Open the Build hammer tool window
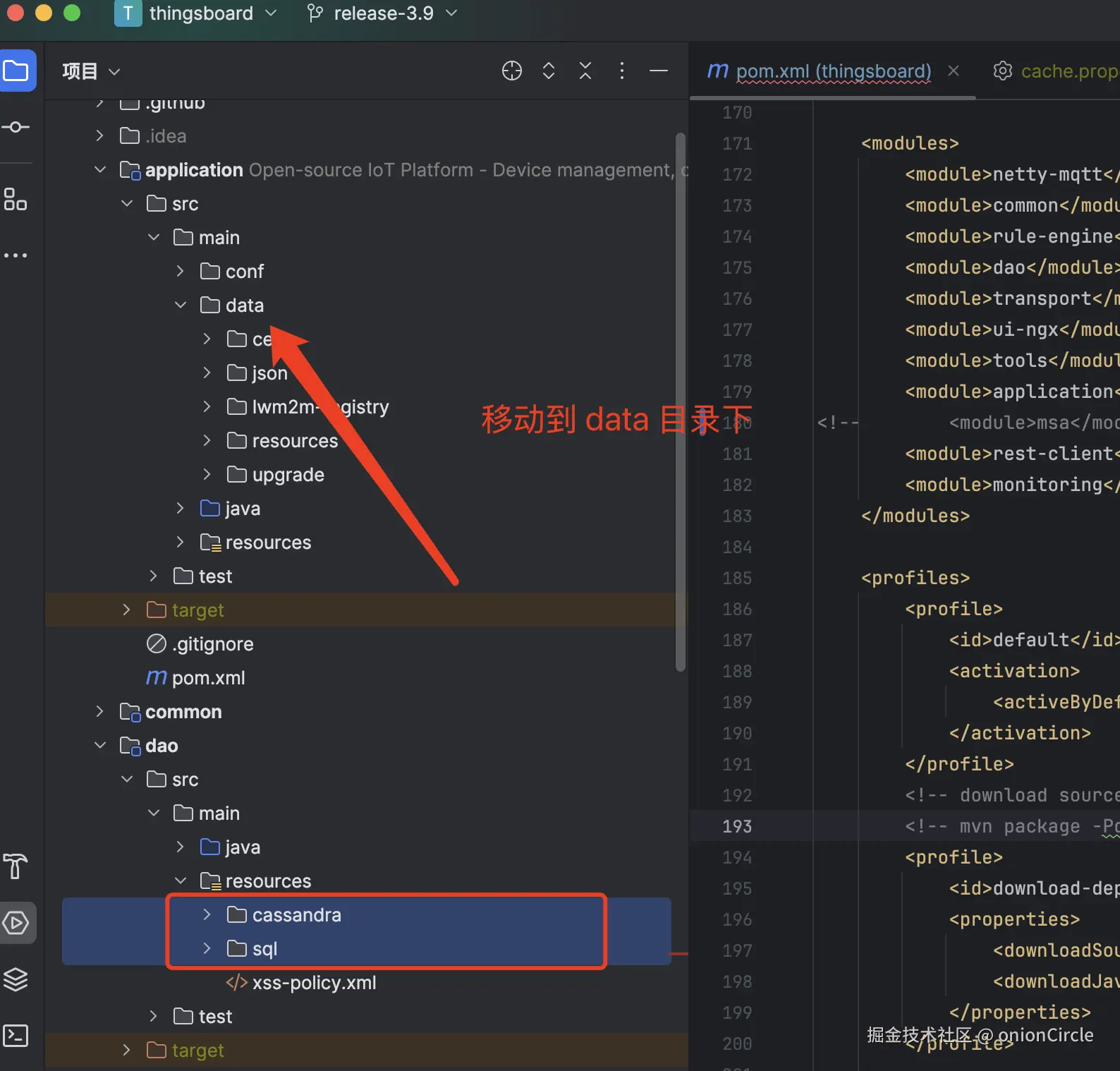 coord(16,866)
